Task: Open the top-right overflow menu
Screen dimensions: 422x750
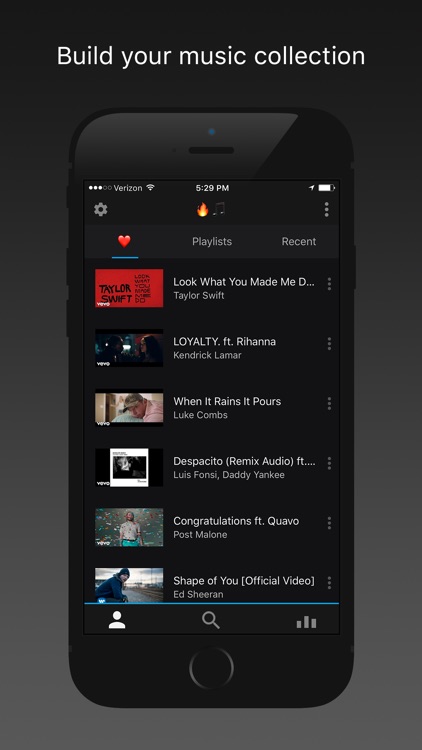Action: (326, 210)
